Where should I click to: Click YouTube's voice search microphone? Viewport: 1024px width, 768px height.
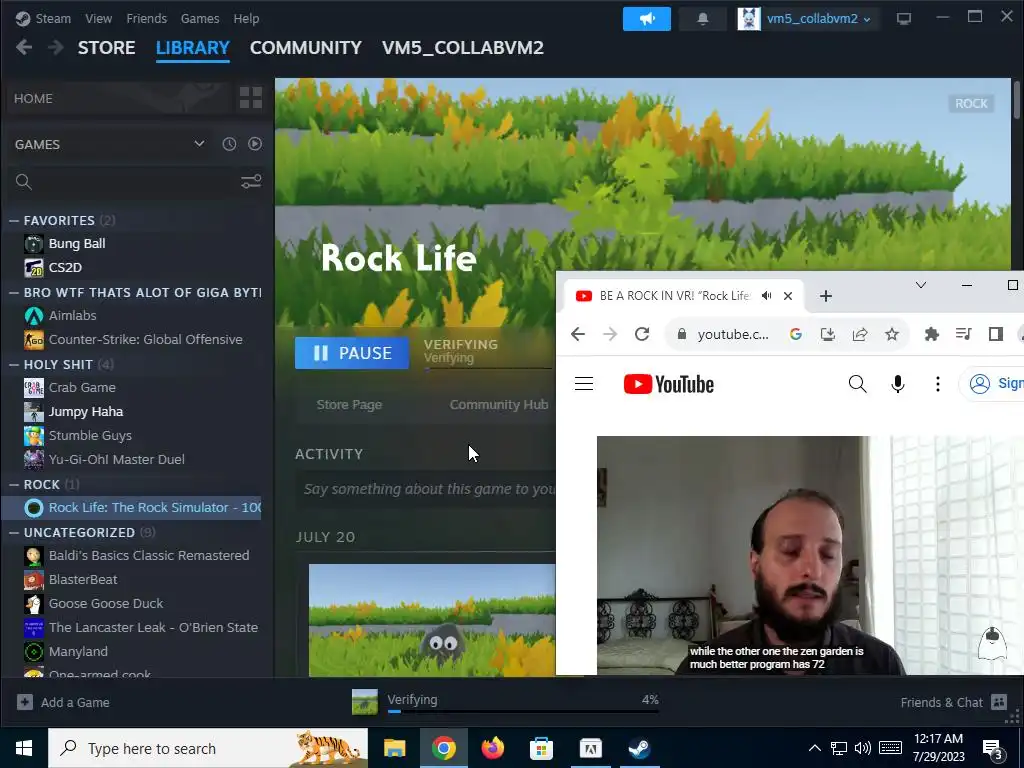898,384
